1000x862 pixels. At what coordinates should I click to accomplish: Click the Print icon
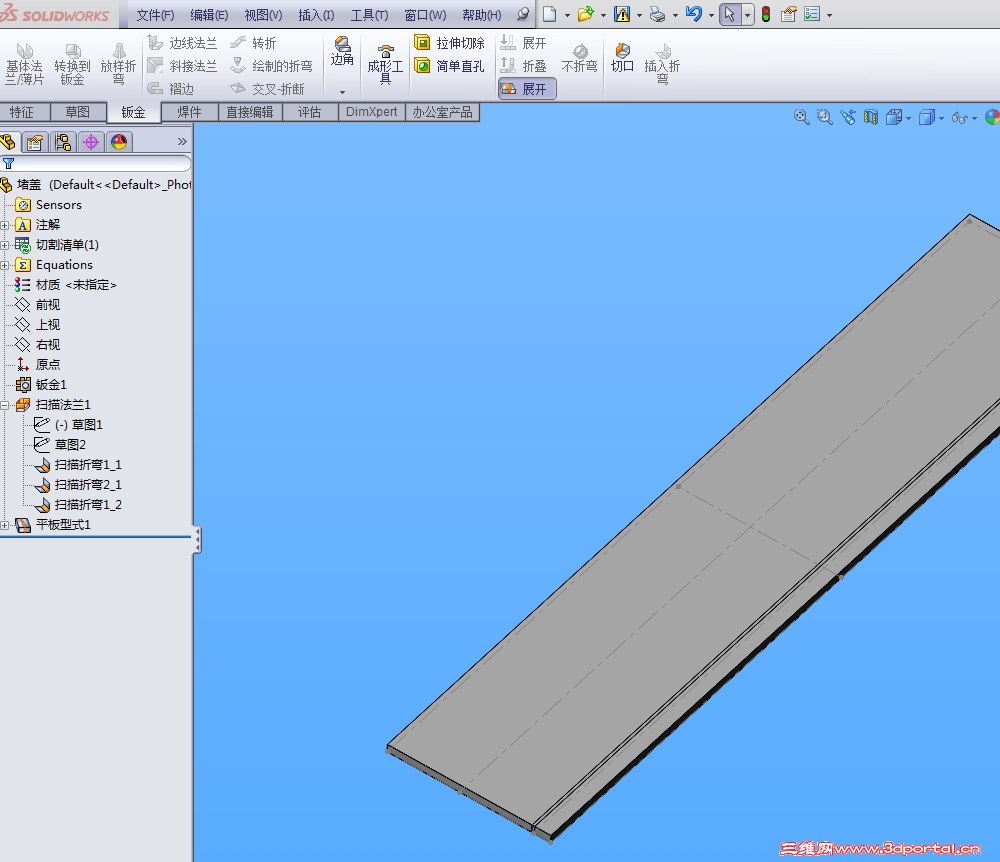(658, 14)
